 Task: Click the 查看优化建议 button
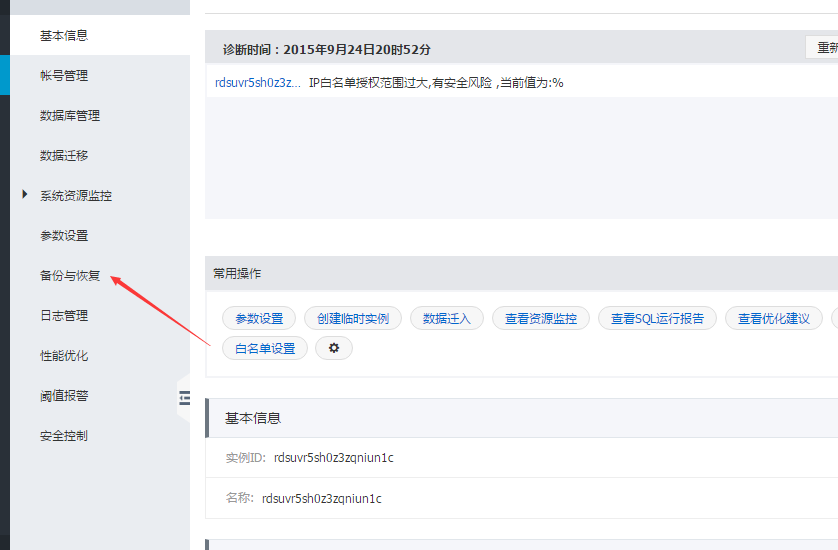[773, 319]
